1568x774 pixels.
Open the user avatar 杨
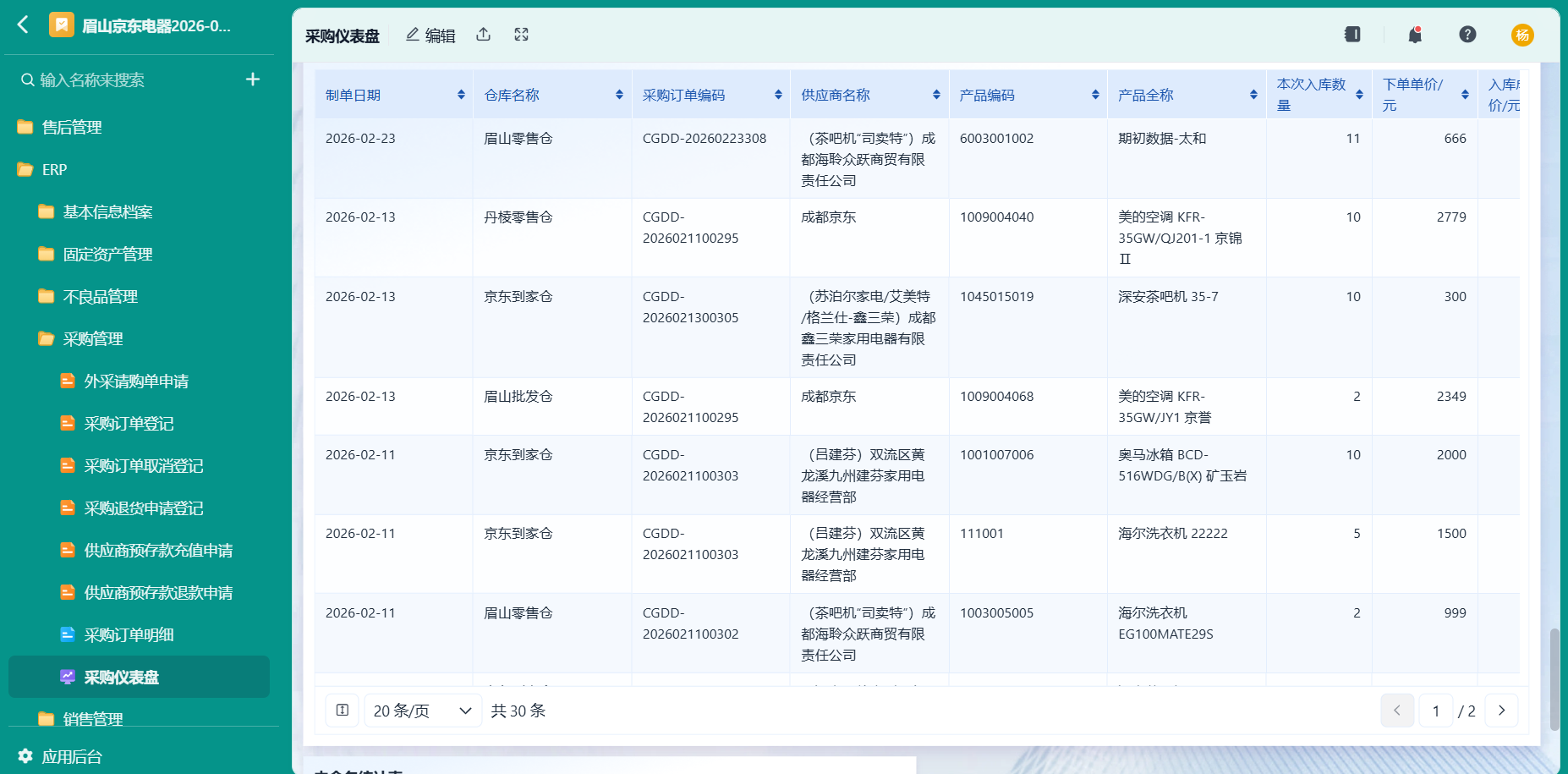point(1522,35)
